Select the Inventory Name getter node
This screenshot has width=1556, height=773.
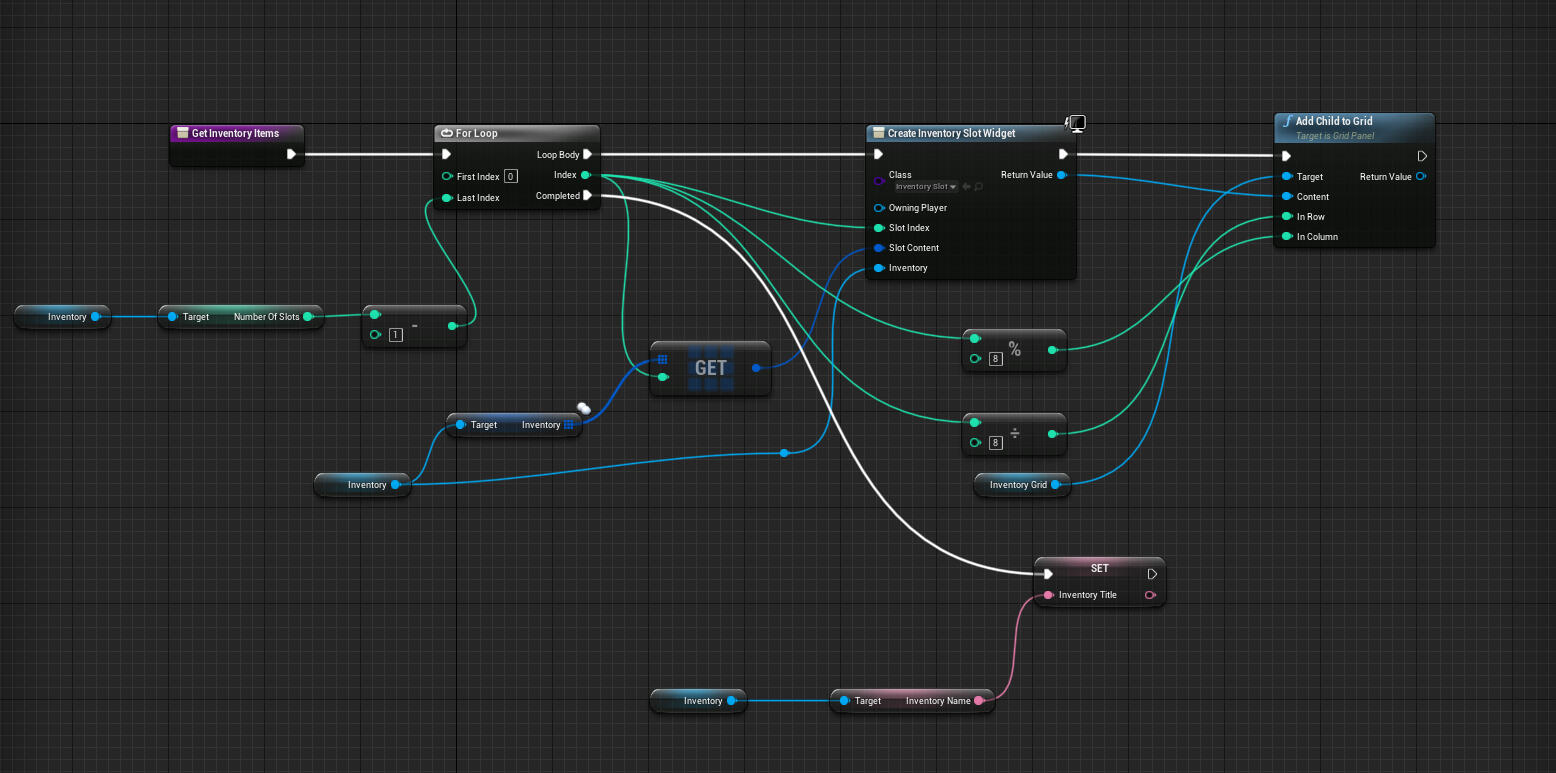(911, 700)
